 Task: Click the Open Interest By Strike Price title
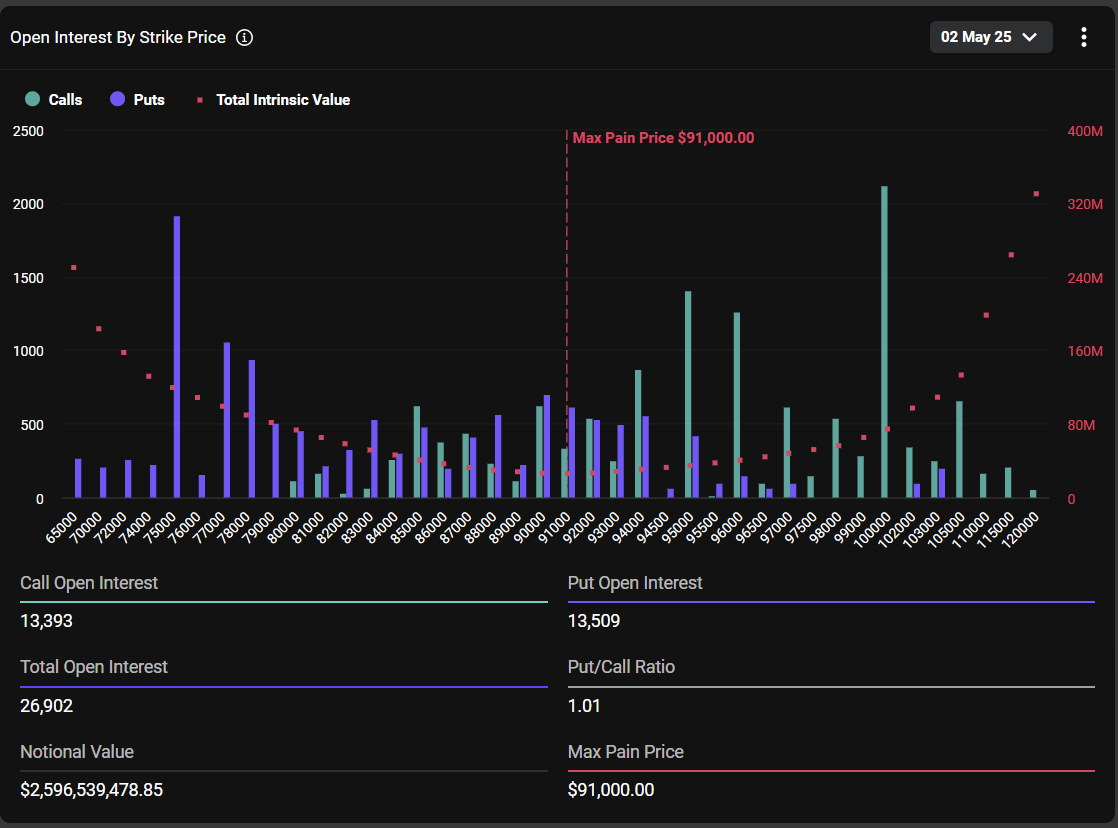[118, 38]
